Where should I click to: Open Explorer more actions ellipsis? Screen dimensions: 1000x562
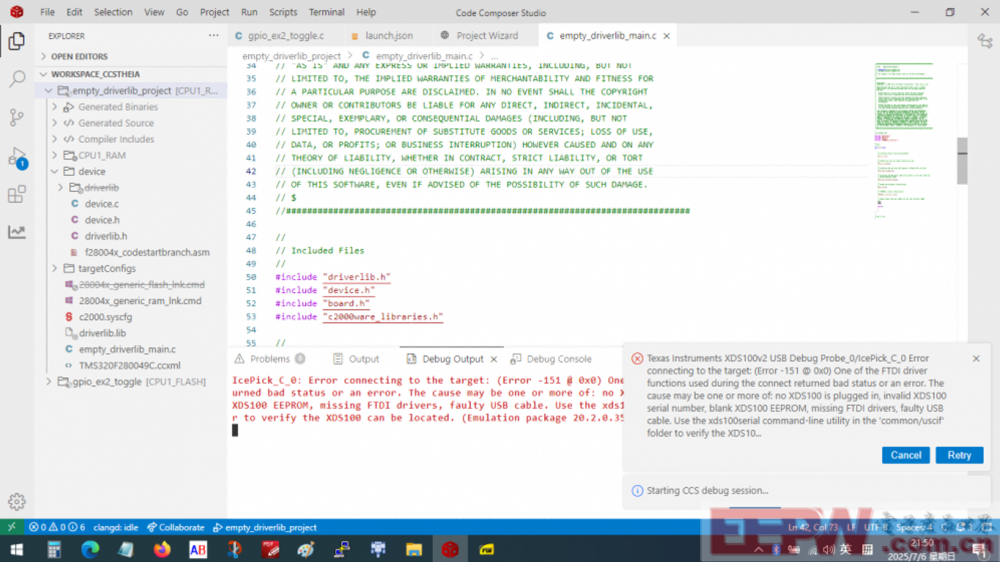click(x=214, y=36)
